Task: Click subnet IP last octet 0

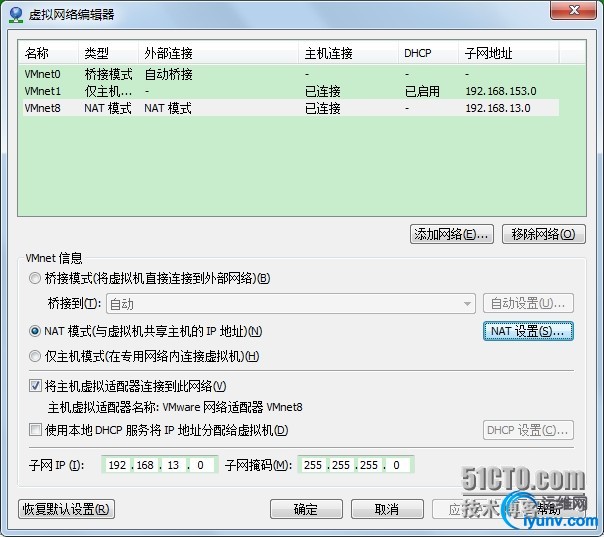Action: (x=200, y=465)
